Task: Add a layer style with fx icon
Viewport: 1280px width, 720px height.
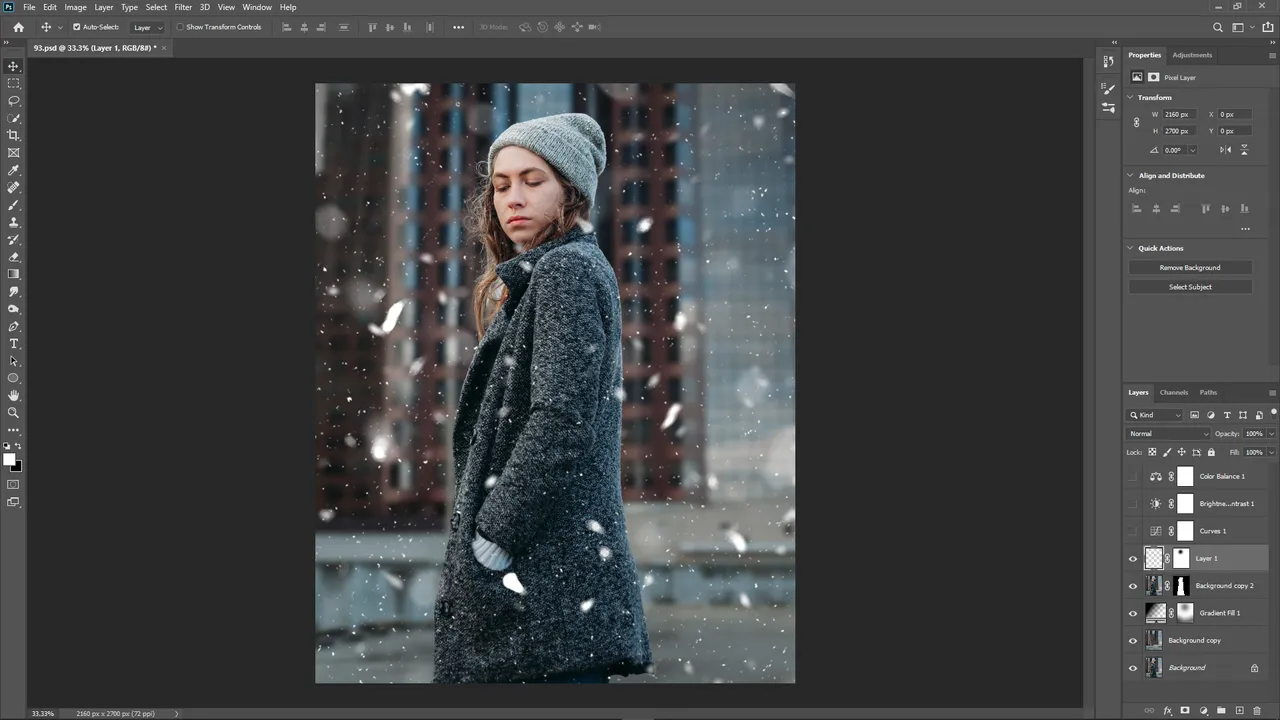Action: (x=1167, y=710)
